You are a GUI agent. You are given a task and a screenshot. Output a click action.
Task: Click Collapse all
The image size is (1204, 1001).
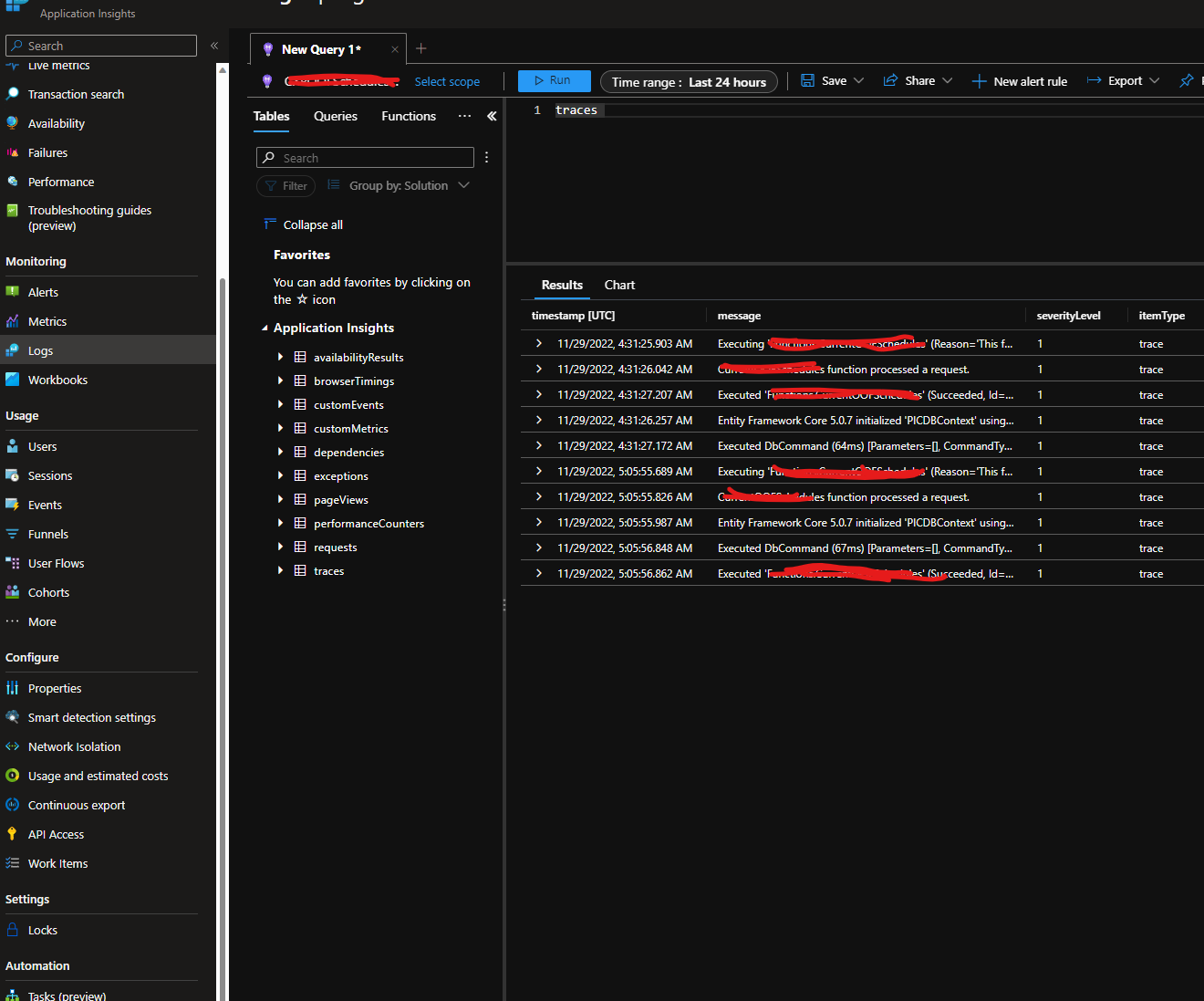click(x=304, y=224)
